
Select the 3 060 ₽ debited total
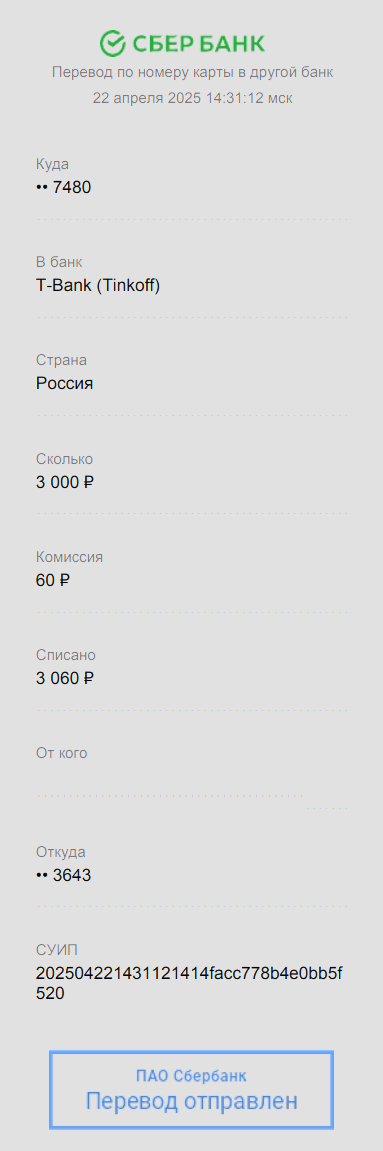point(65,678)
